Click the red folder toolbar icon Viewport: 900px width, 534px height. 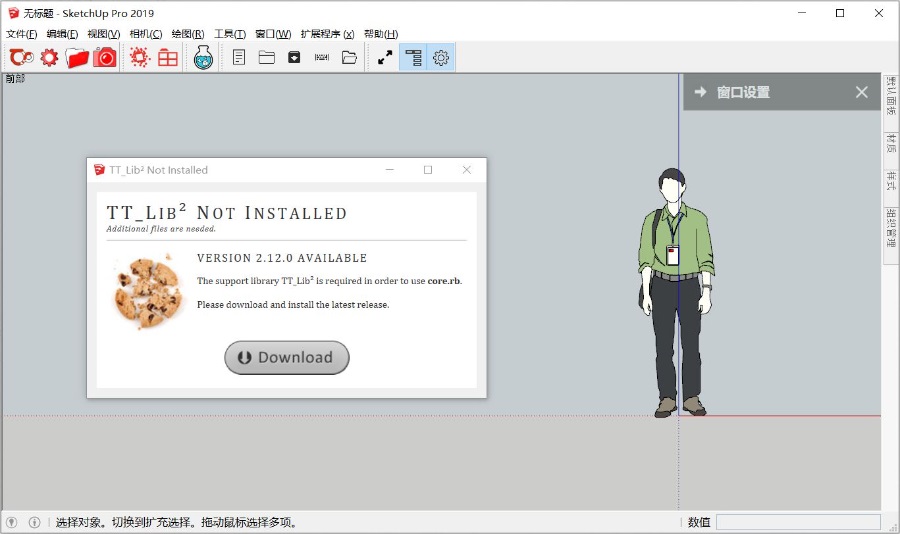point(77,57)
